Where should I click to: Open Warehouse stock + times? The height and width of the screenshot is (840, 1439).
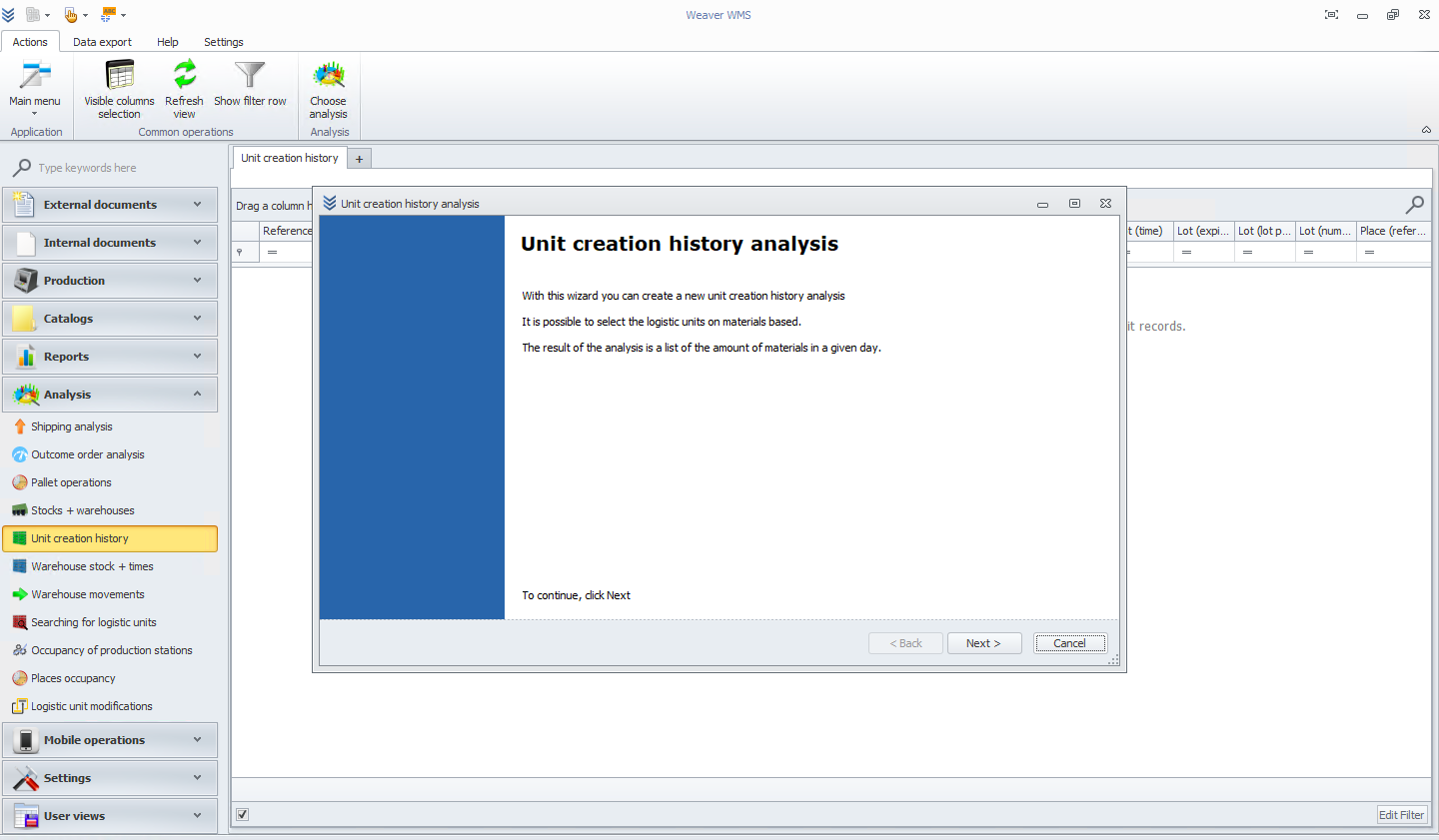point(110,566)
